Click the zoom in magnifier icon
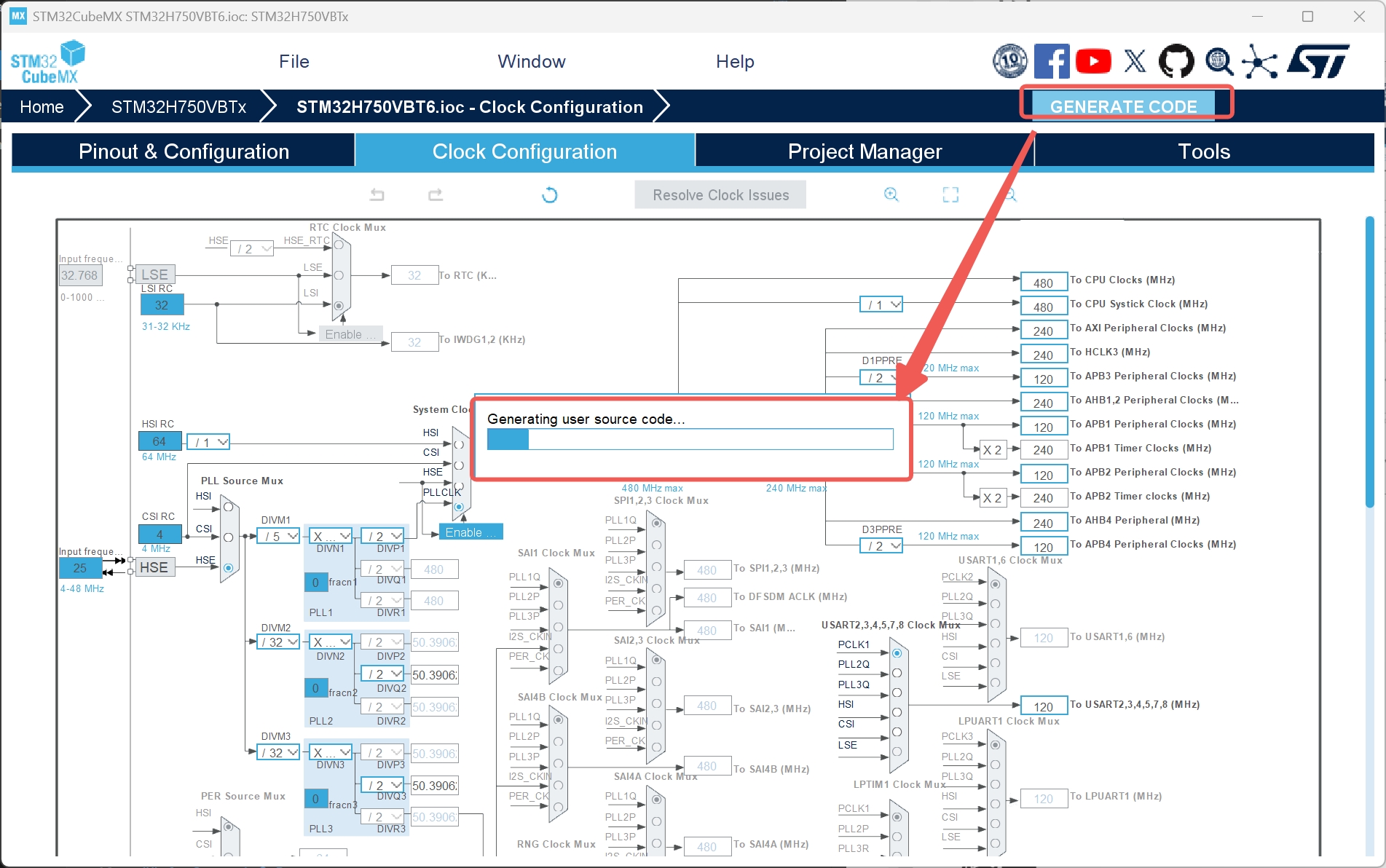1386x868 pixels. [891, 194]
